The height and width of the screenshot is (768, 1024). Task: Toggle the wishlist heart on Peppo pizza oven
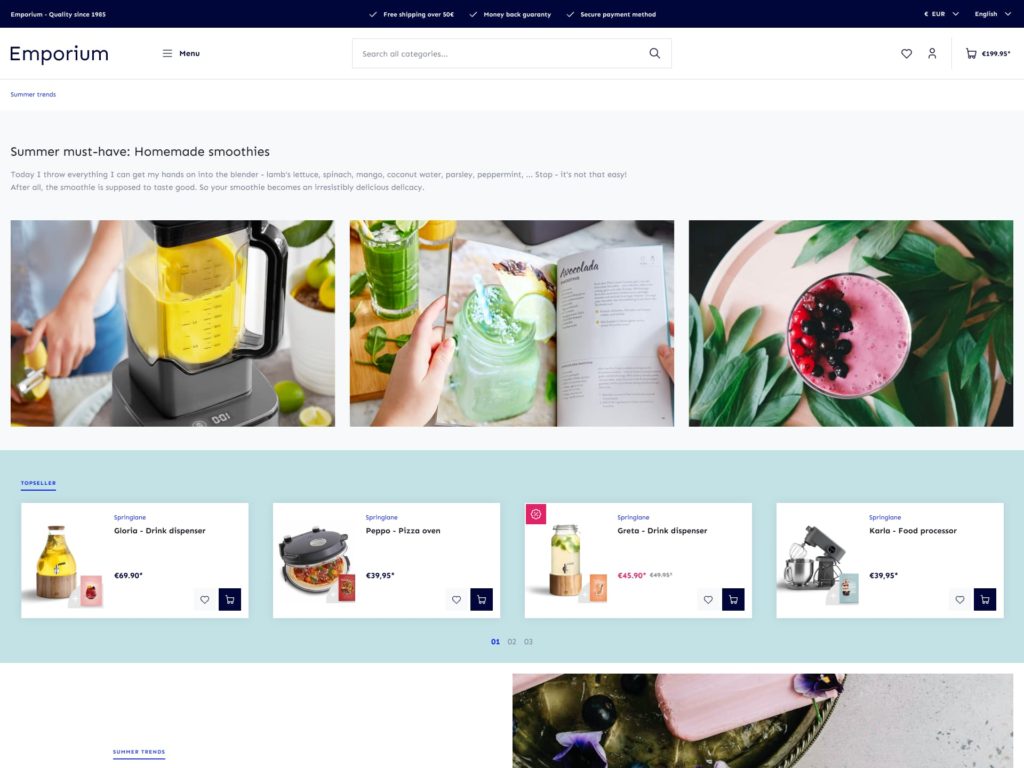click(x=456, y=599)
